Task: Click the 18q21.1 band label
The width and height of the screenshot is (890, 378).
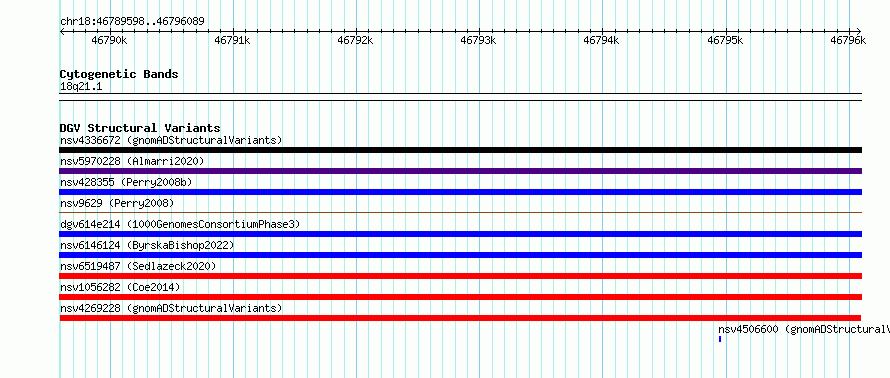Action: point(81,87)
